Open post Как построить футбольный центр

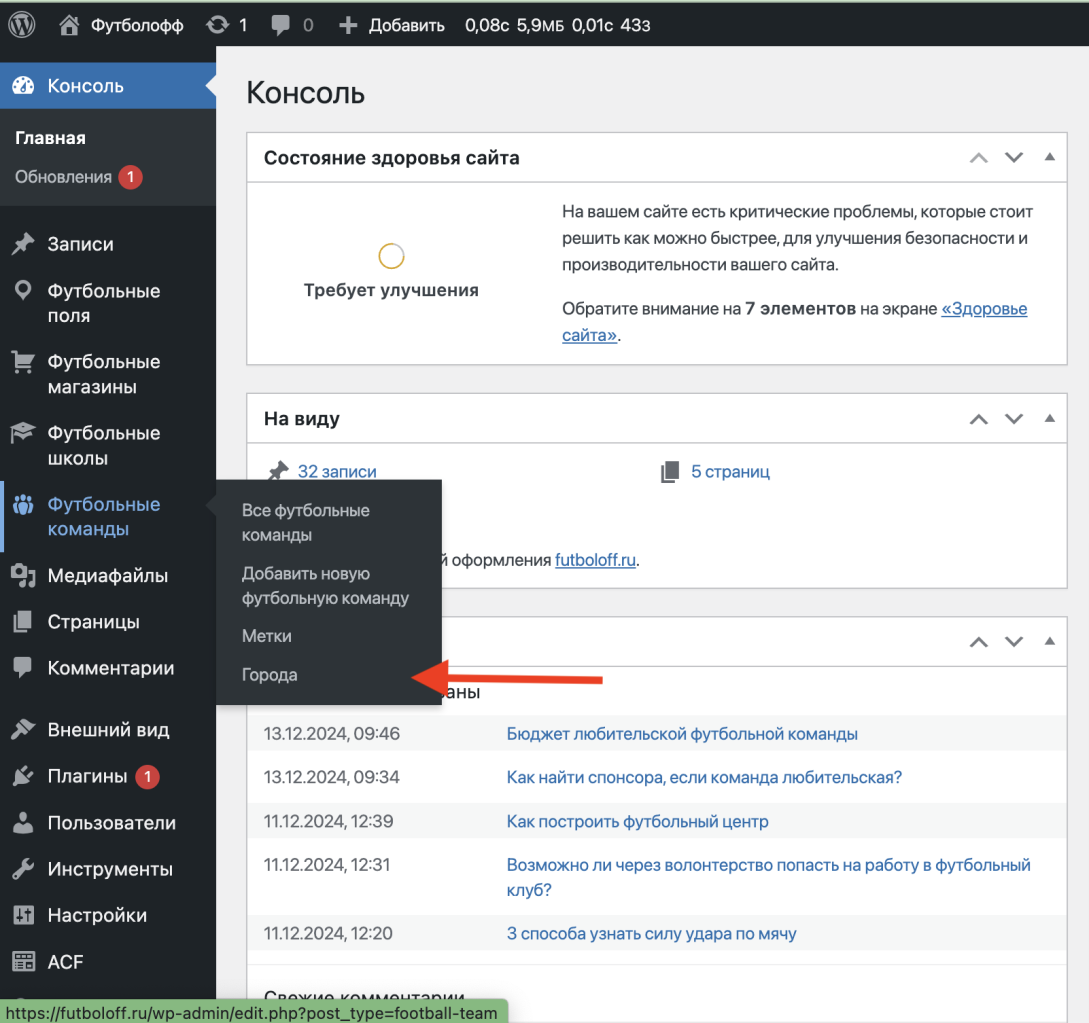[x=637, y=821]
